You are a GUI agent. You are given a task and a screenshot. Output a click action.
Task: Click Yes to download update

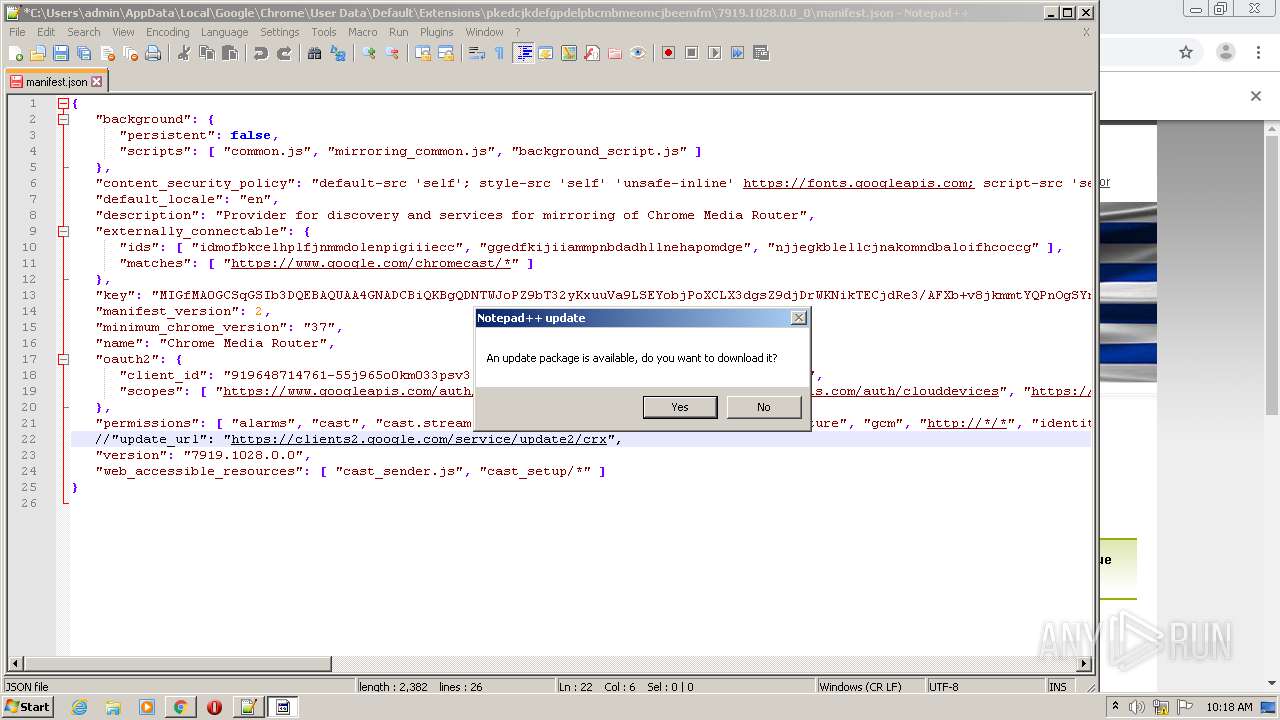(680, 407)
